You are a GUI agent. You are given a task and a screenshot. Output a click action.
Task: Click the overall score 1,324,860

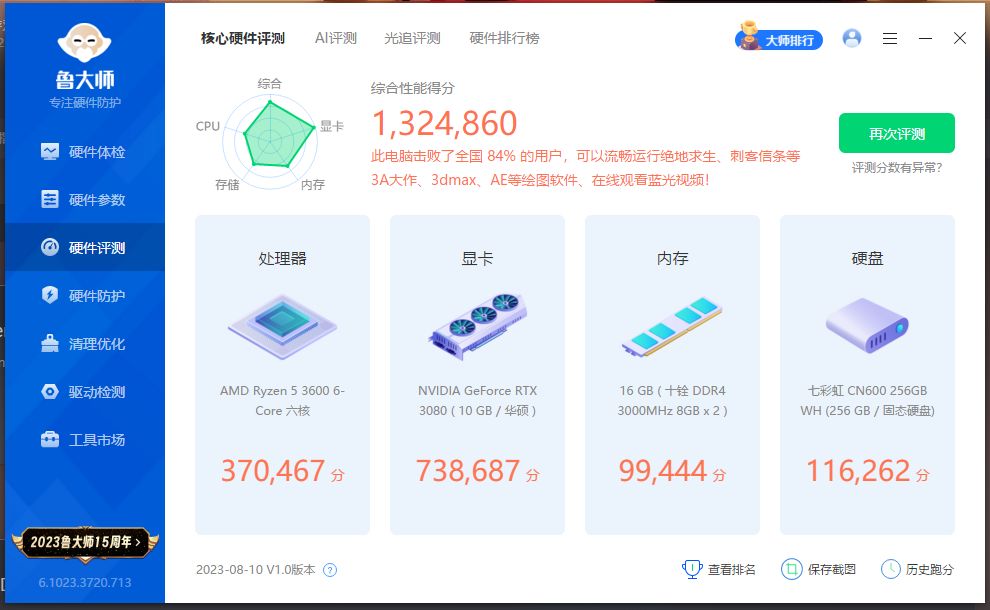point(445,123)
